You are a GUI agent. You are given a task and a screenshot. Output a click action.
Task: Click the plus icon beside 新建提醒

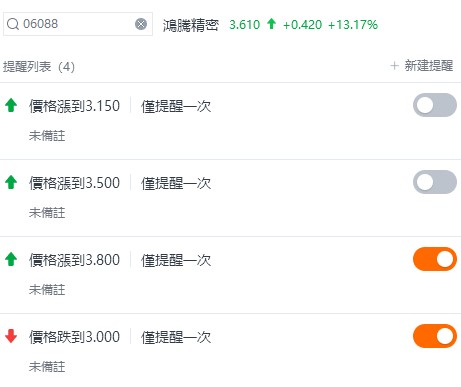[x=394, y=66]
